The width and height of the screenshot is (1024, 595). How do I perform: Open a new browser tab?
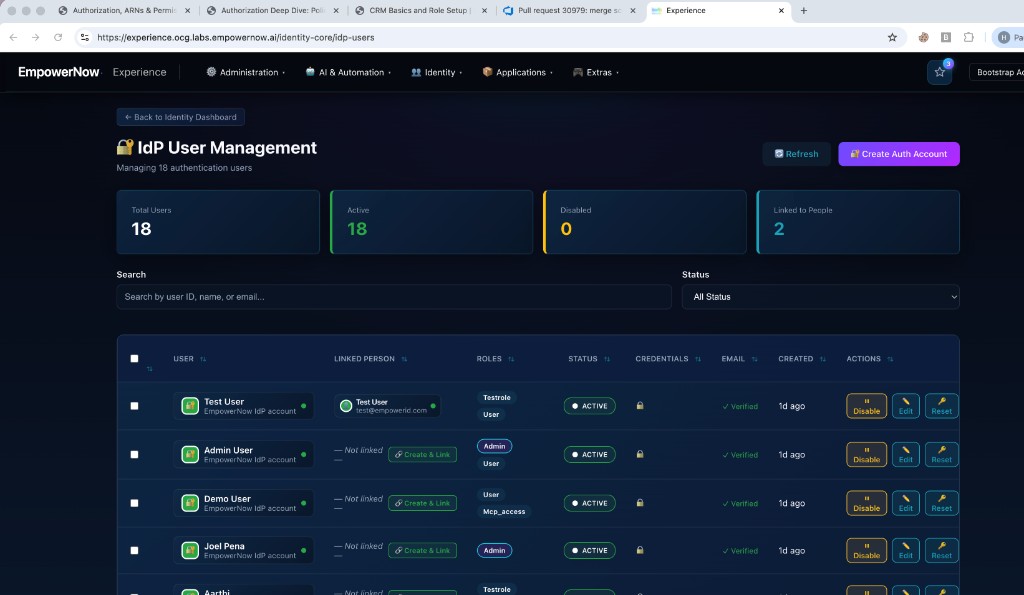pos(804,10)
